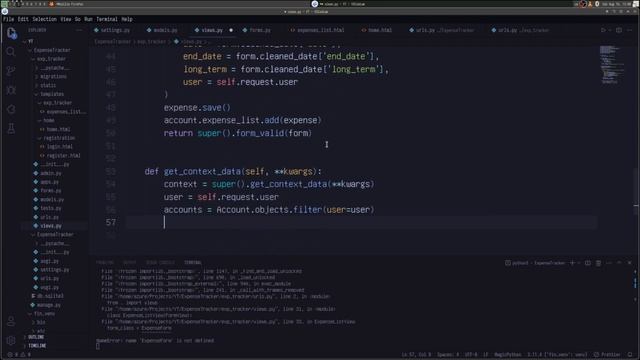Open the Run menu
Viewport: 640px width, 360px height.
pos(88,19)
